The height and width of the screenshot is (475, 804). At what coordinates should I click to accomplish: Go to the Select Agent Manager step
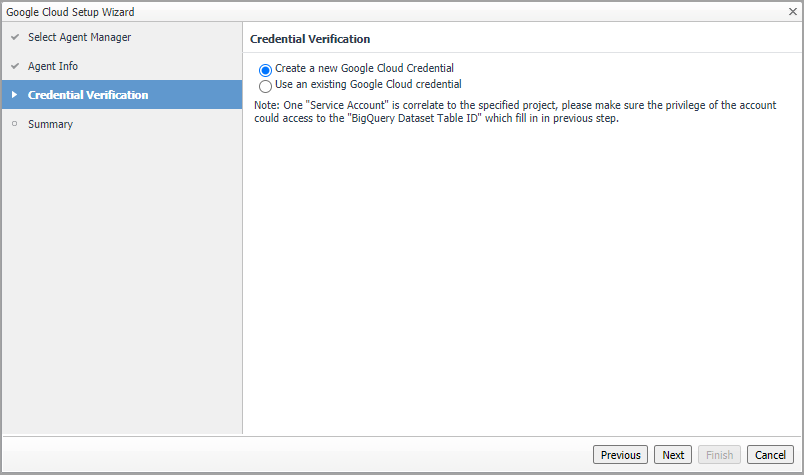click(x=79, y=37)
